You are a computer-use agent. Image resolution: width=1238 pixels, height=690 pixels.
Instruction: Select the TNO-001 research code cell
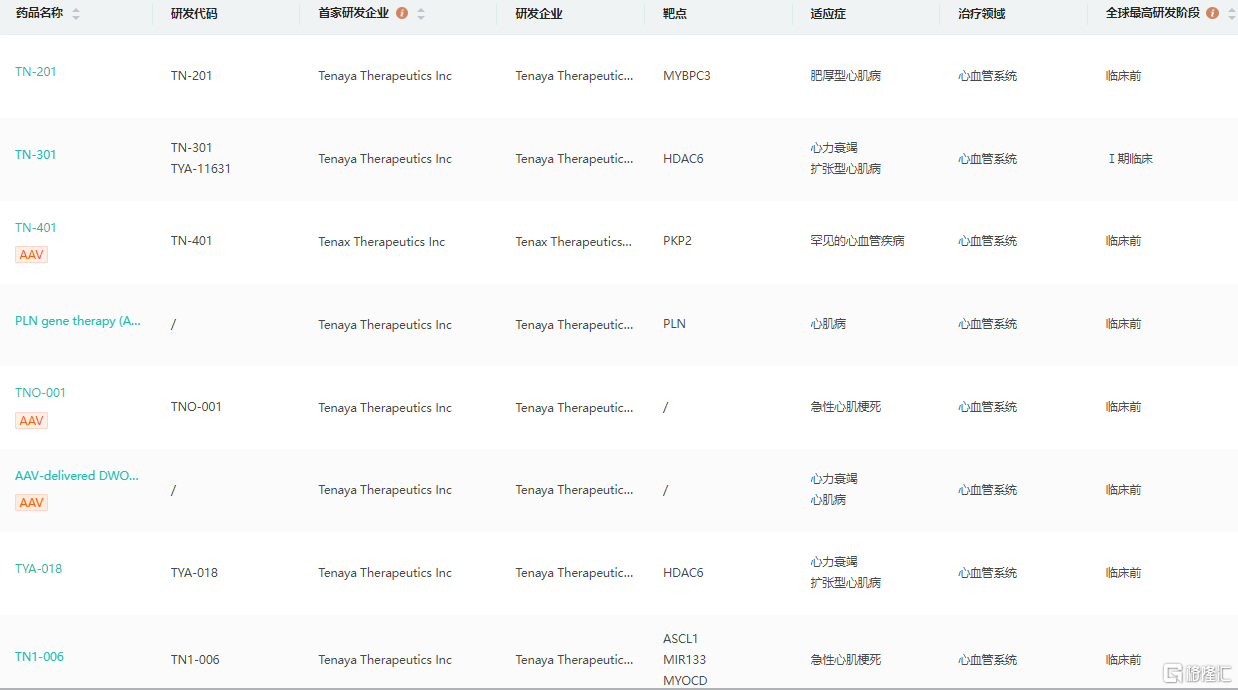197,407
